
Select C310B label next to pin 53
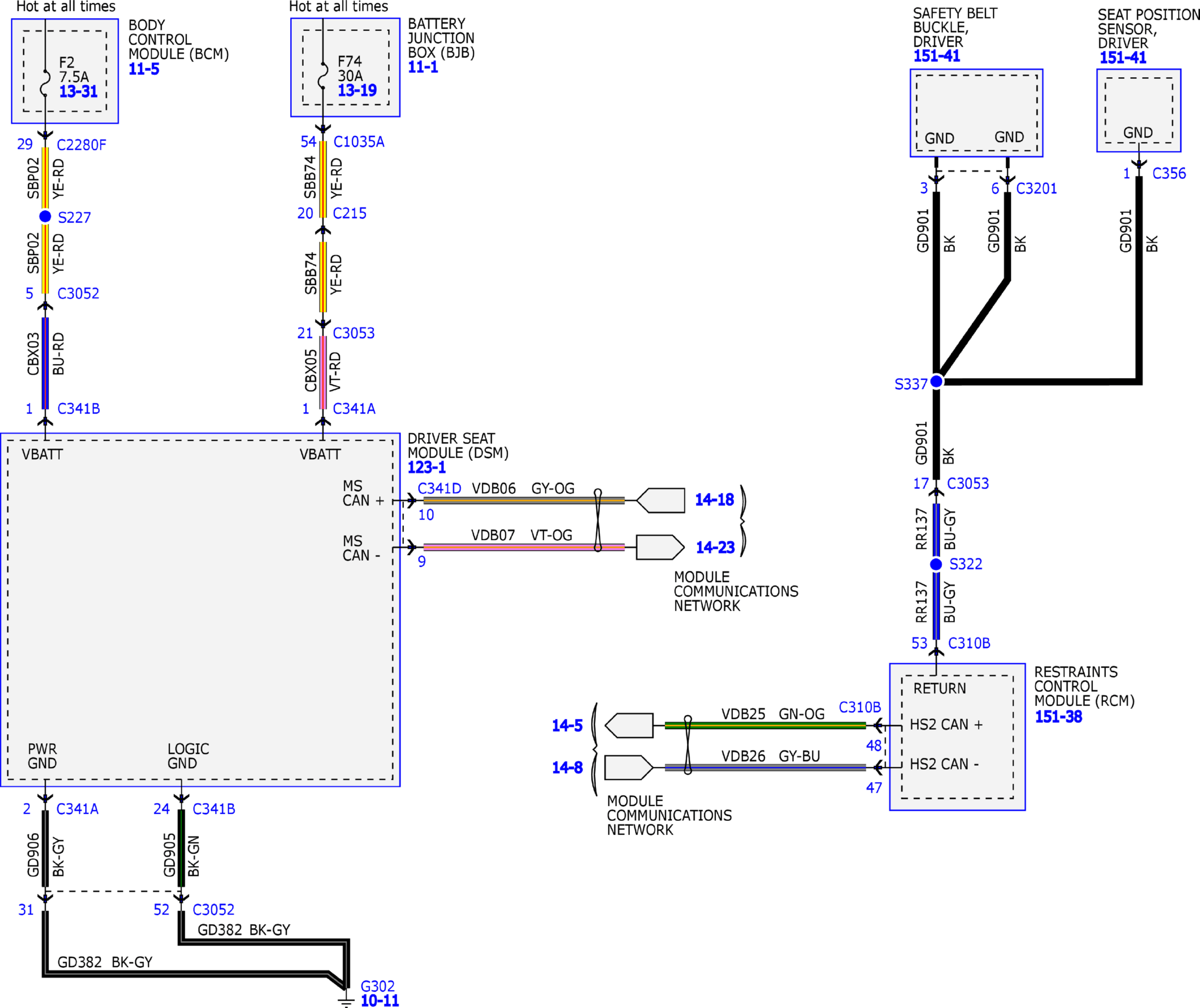969,643
